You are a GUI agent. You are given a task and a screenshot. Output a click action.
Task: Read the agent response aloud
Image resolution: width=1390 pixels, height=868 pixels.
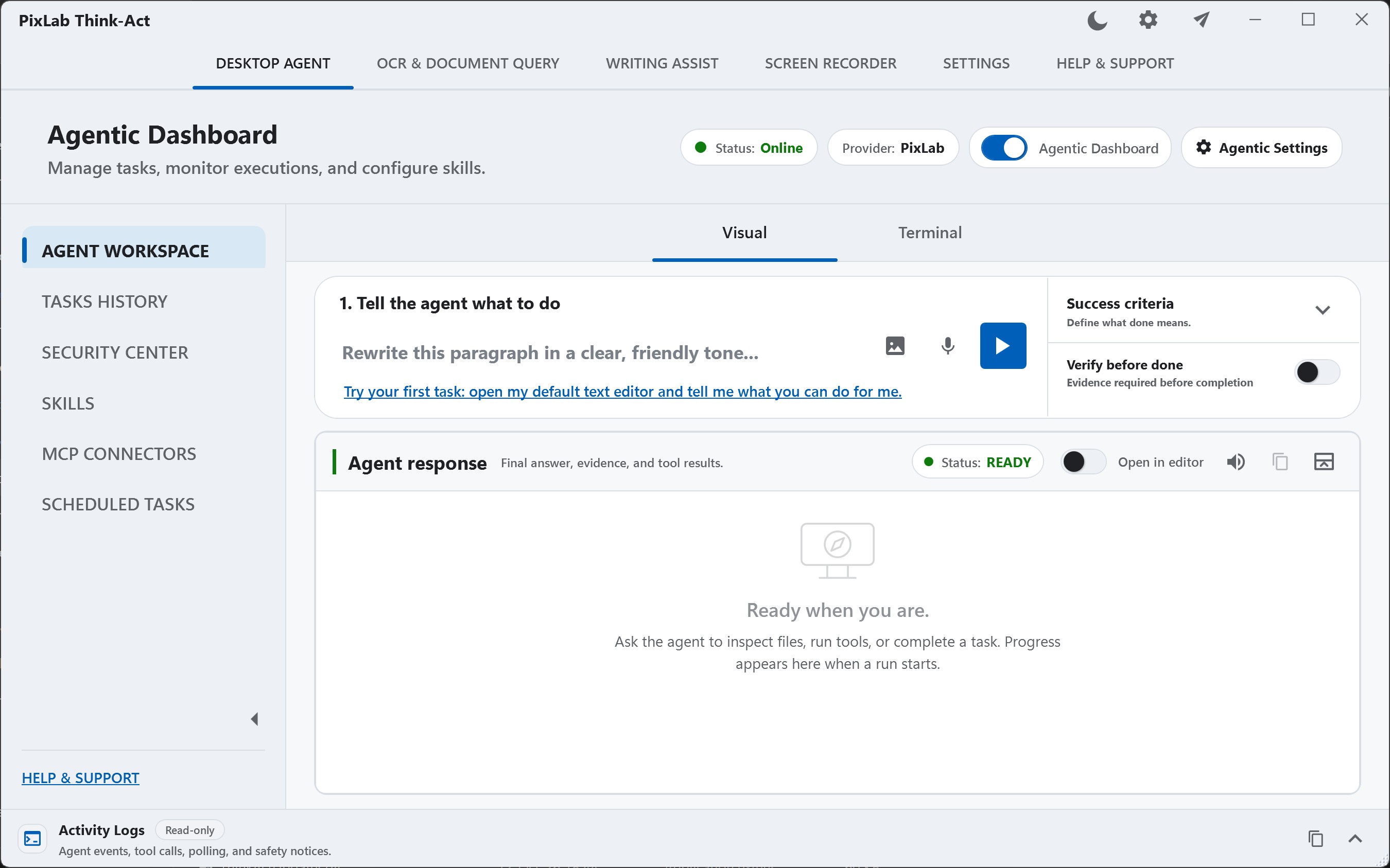pyautogui.click(x=1236, y=462)
